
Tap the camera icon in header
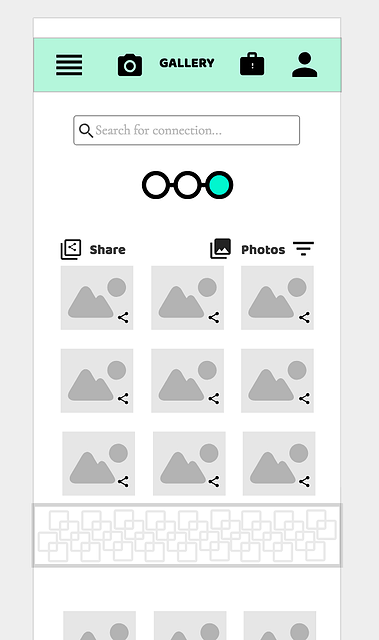click(130, 65)
